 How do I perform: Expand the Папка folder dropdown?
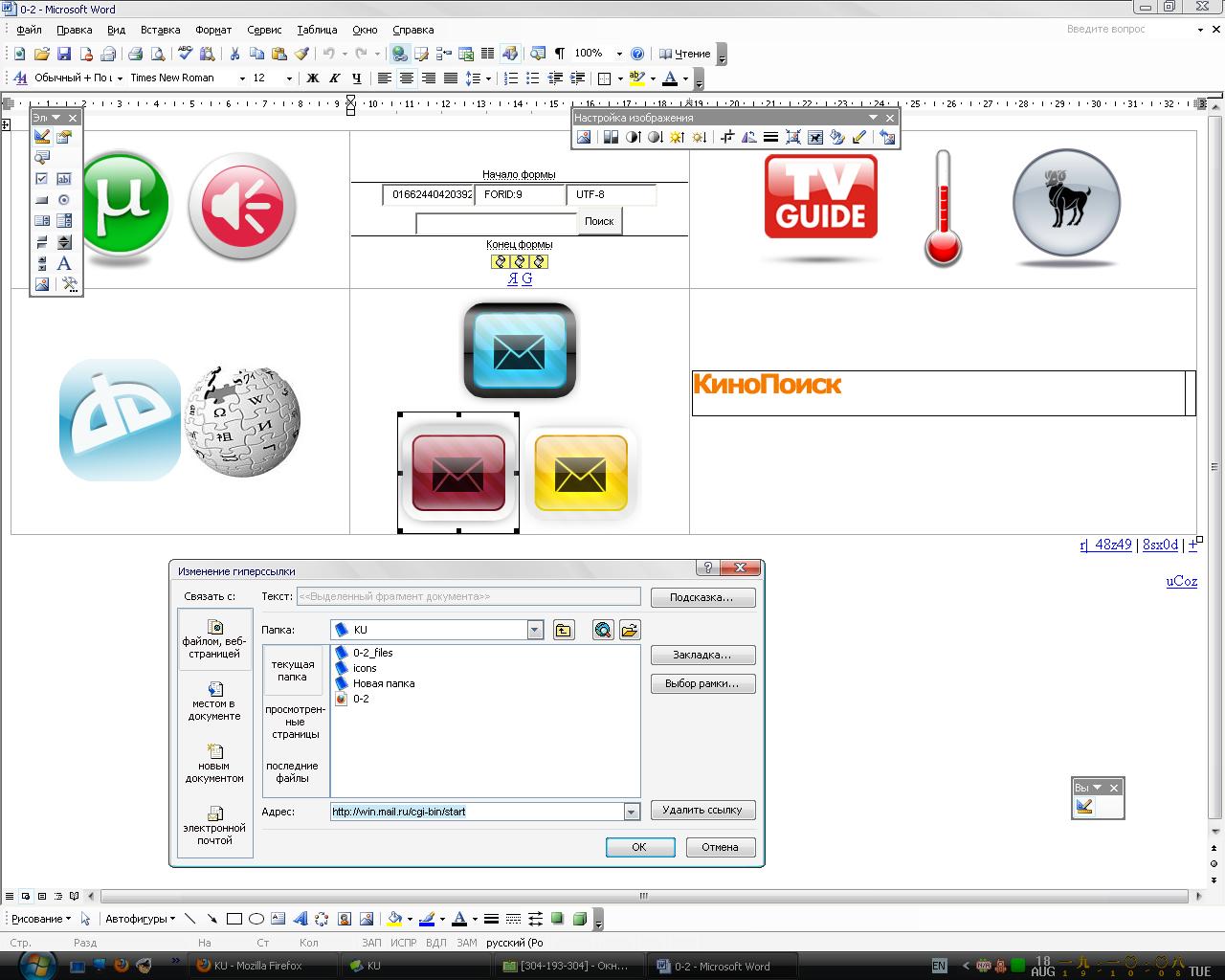[x=535, y=630]
